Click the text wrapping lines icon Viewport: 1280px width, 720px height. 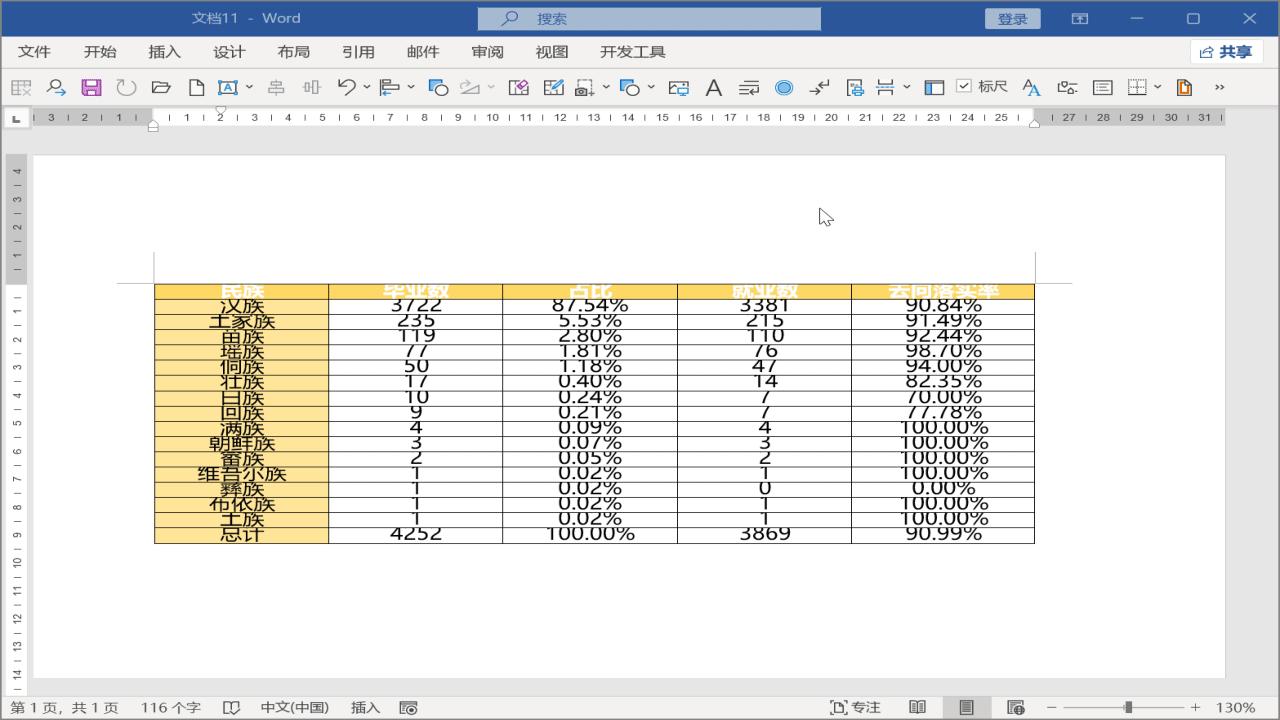coord(749,88)
